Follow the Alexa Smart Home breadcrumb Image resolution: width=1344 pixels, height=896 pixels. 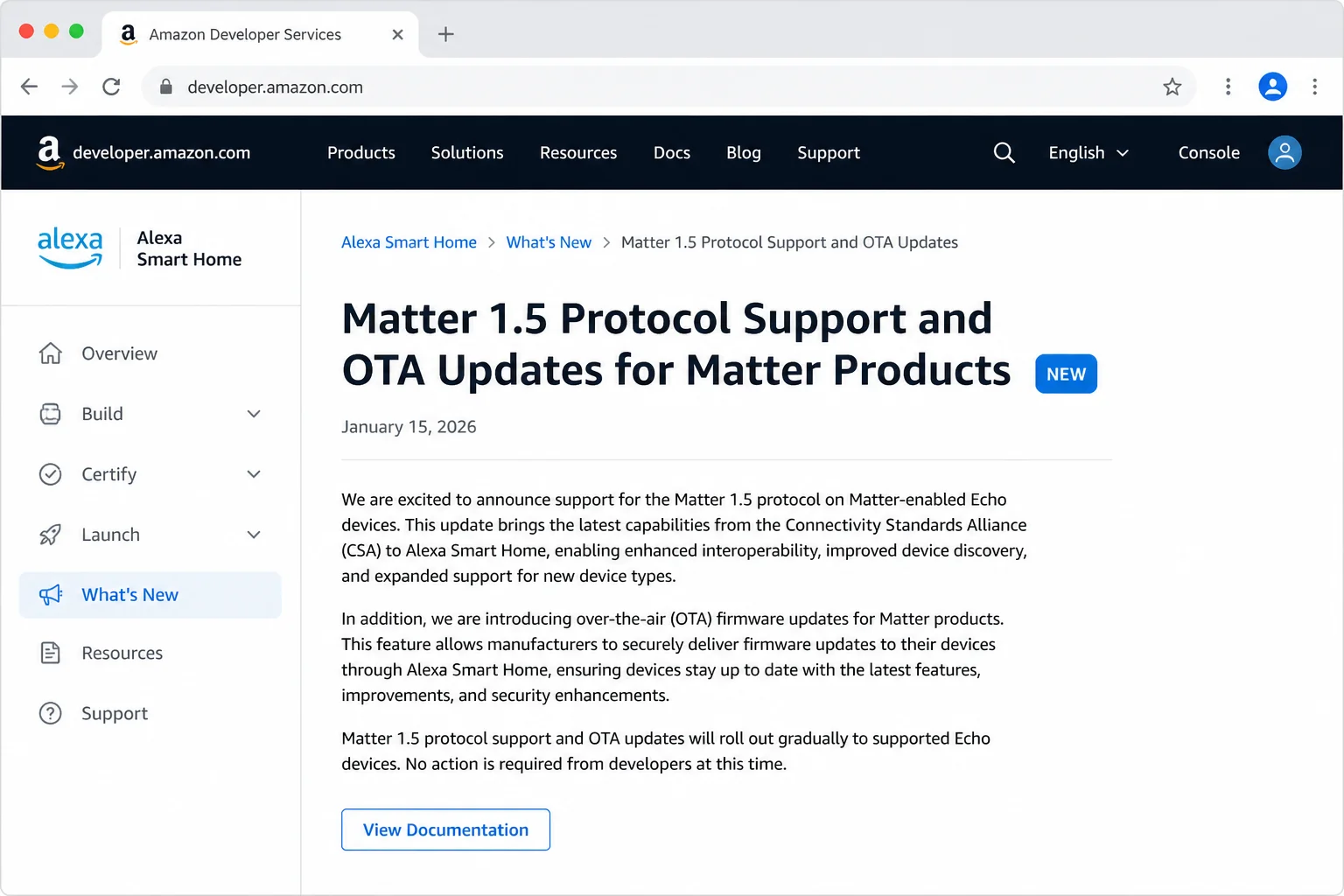(x=409, y=242)
